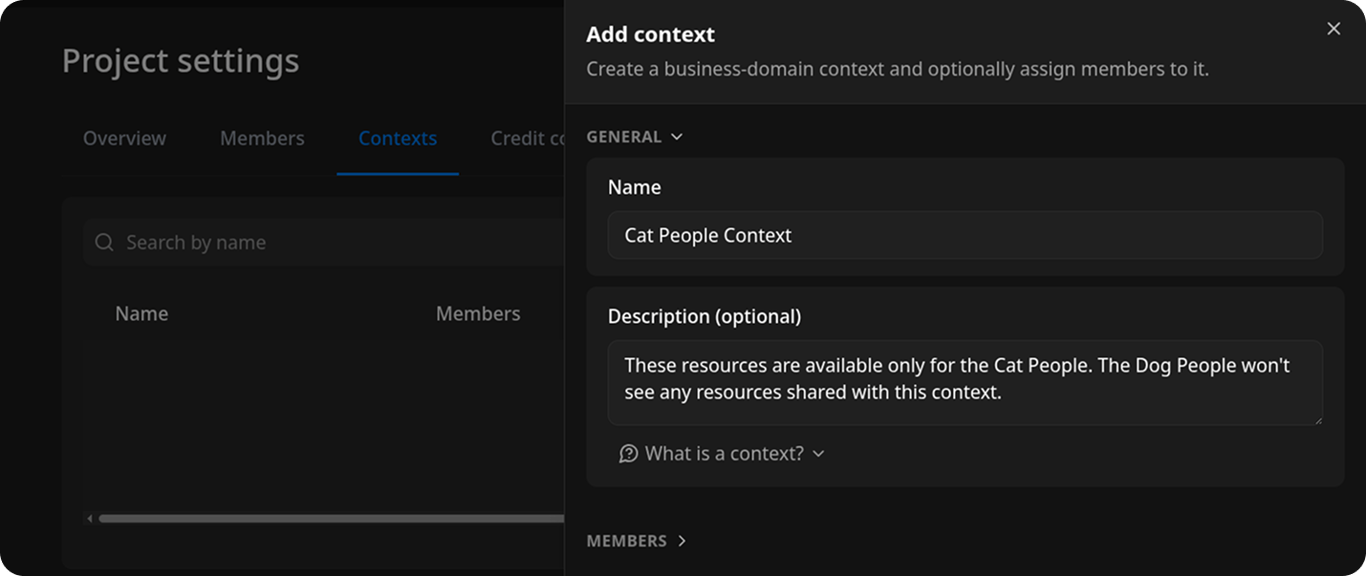Expand the 'What is a context?' help
Screen dimensions: 1366x576
[x=722, y=454]
